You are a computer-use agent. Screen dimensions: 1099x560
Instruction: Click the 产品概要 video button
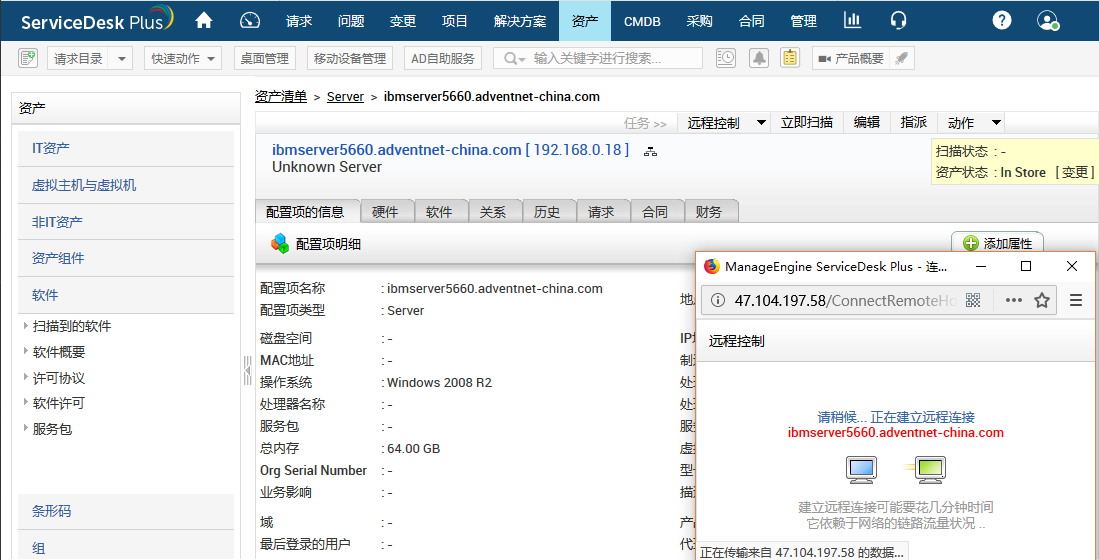click(x=852, y=59)
